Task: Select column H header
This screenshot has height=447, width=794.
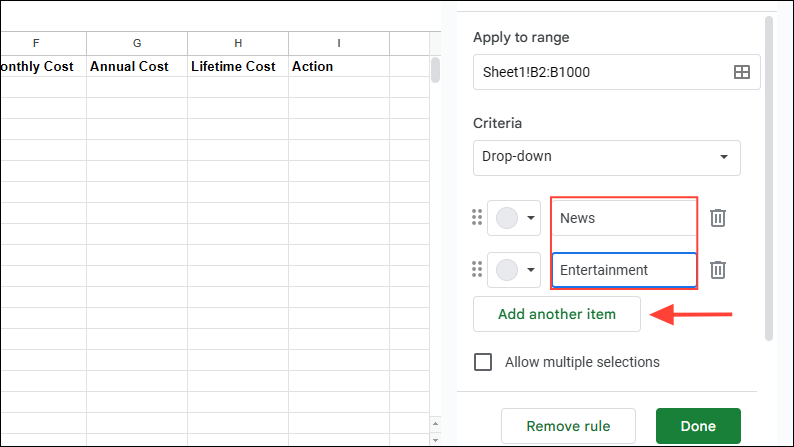Action: [238, 44]
